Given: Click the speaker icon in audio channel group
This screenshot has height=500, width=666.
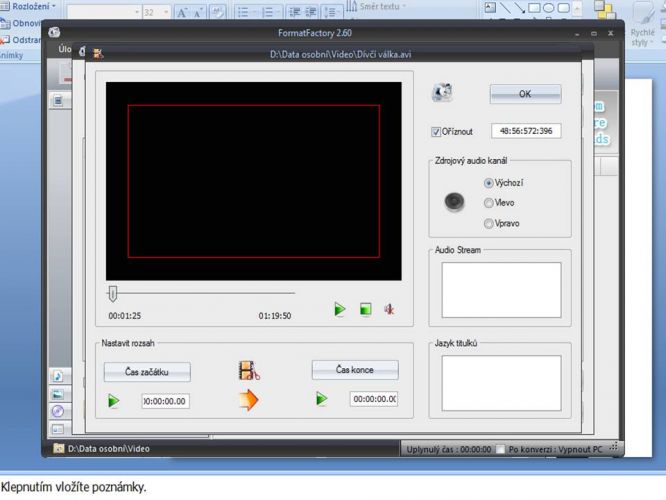Looking at the screenshot, I should click(x=454, y=202).
